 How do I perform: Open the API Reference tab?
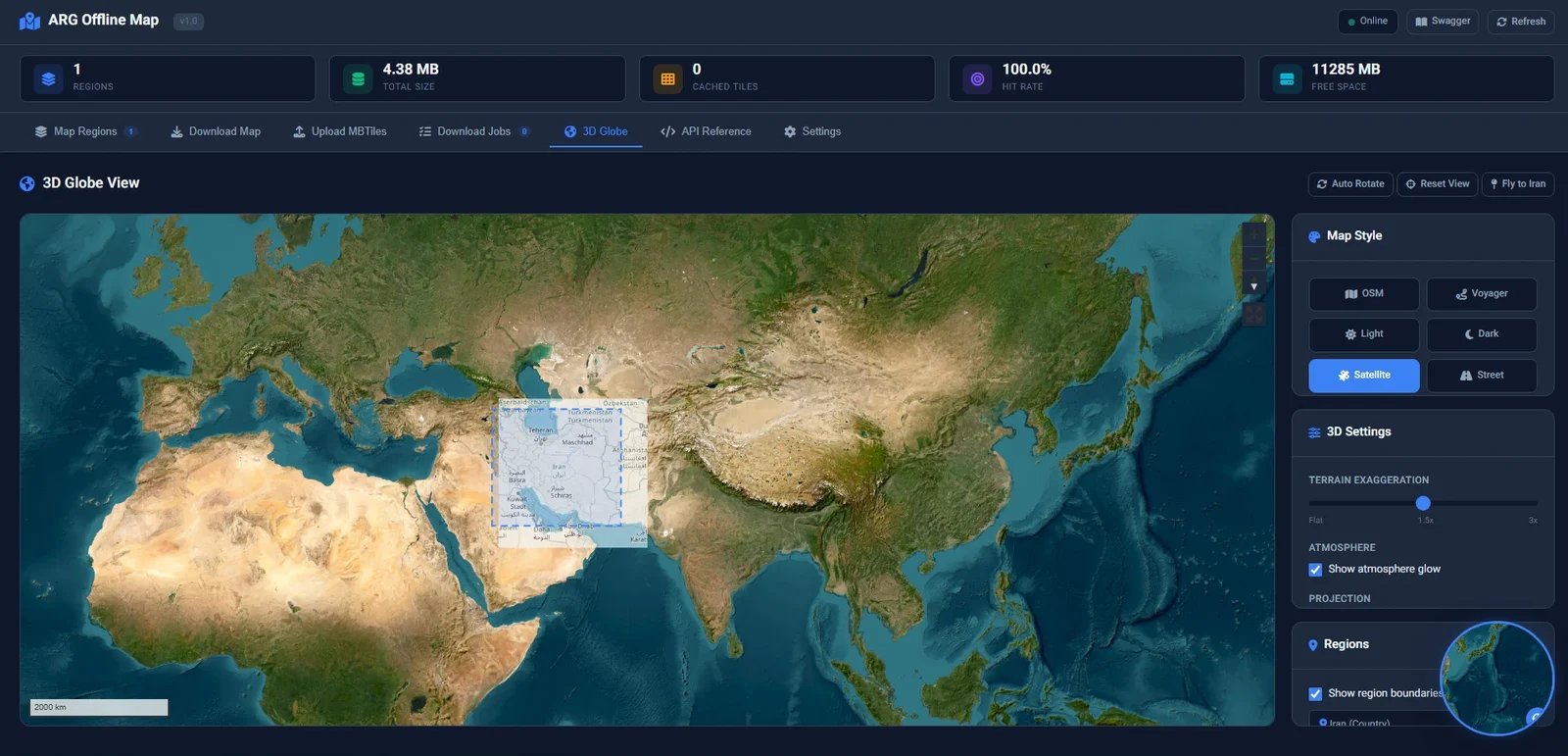point(706,131)
